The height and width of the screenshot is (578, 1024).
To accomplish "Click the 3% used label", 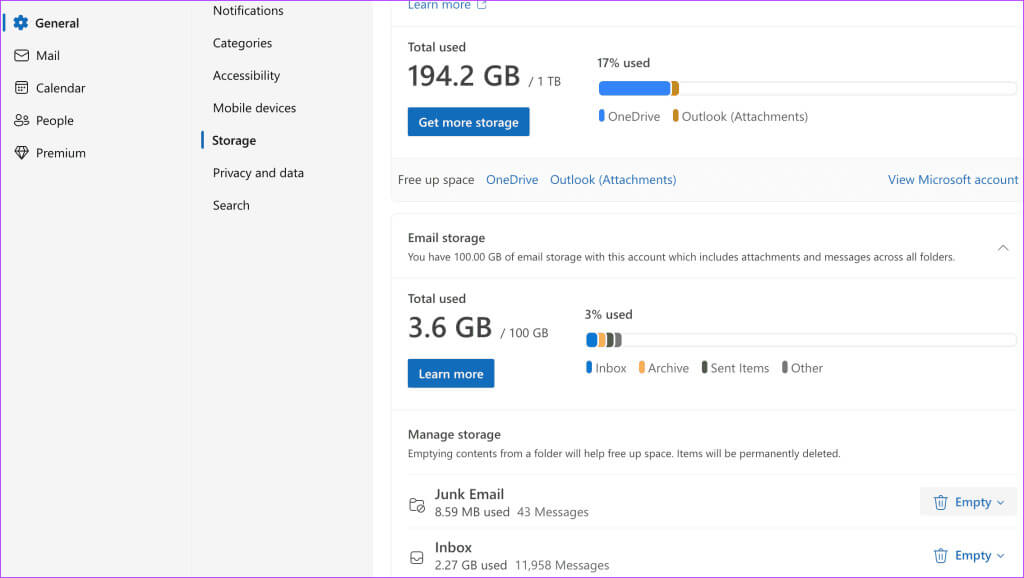I will tap(609, 314).
